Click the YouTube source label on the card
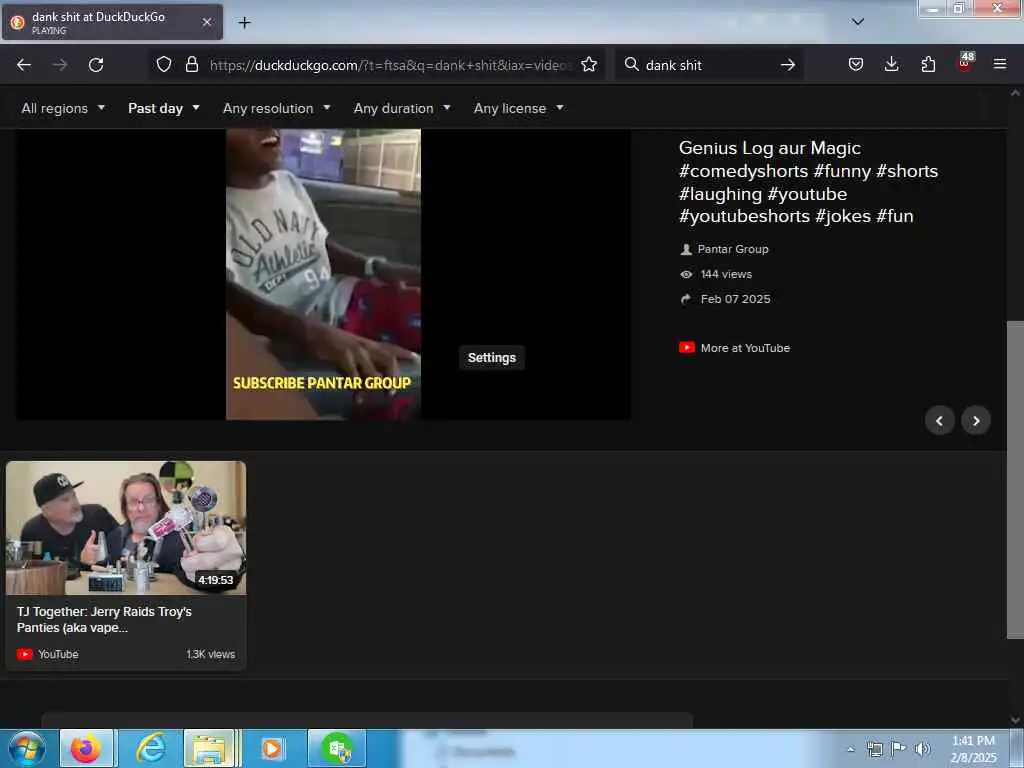The width and height of the screenshot is (1024, 768). (x=58, y=654)
